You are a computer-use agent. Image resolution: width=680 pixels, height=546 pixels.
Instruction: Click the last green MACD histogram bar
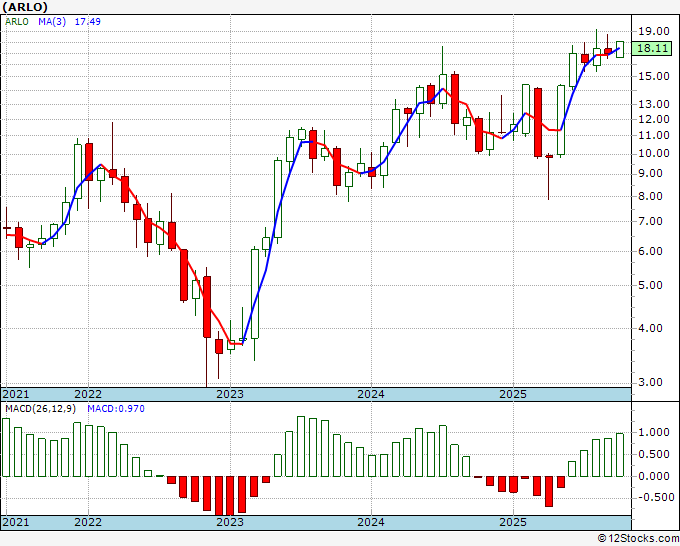[620, 455]
